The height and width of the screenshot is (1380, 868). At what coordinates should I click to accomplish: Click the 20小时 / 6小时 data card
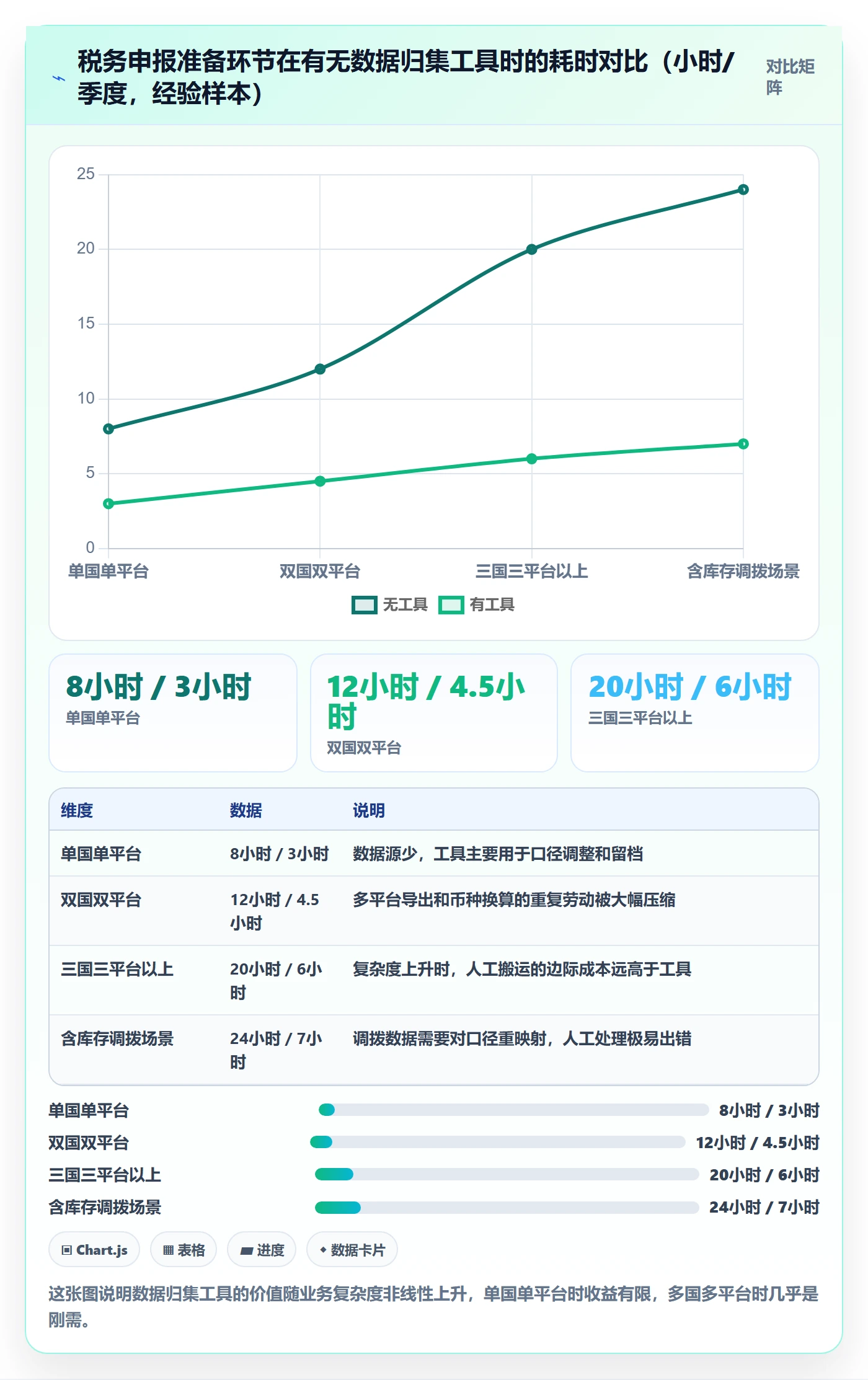(695, 713)
